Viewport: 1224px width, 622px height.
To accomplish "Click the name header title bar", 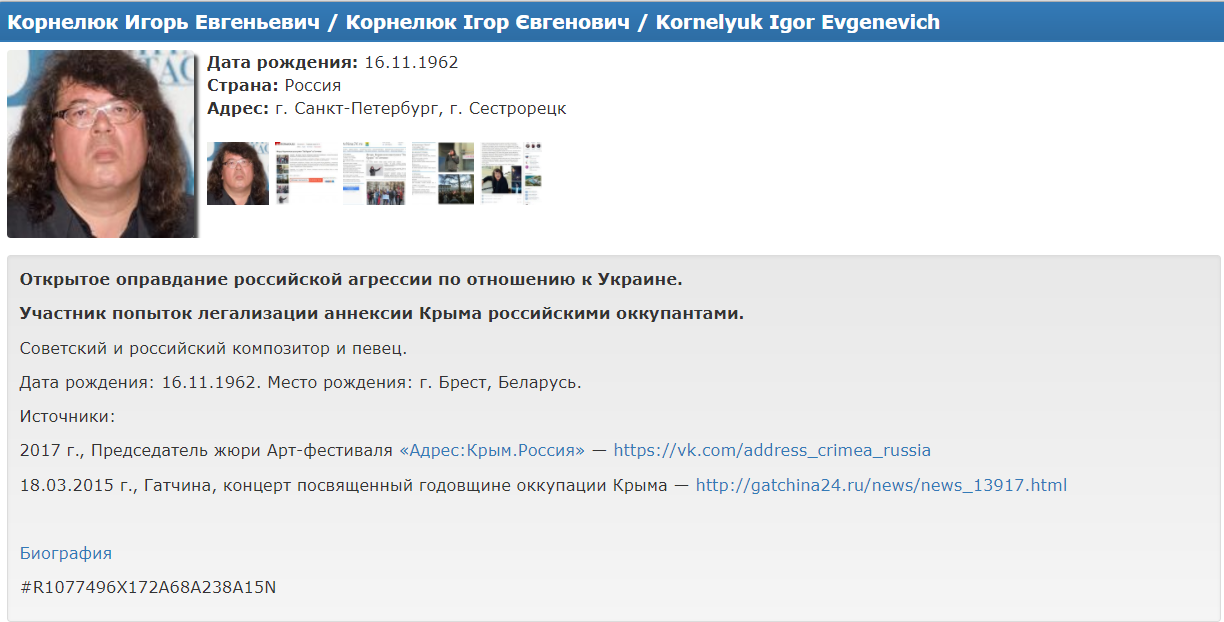I will coord(474,22).
